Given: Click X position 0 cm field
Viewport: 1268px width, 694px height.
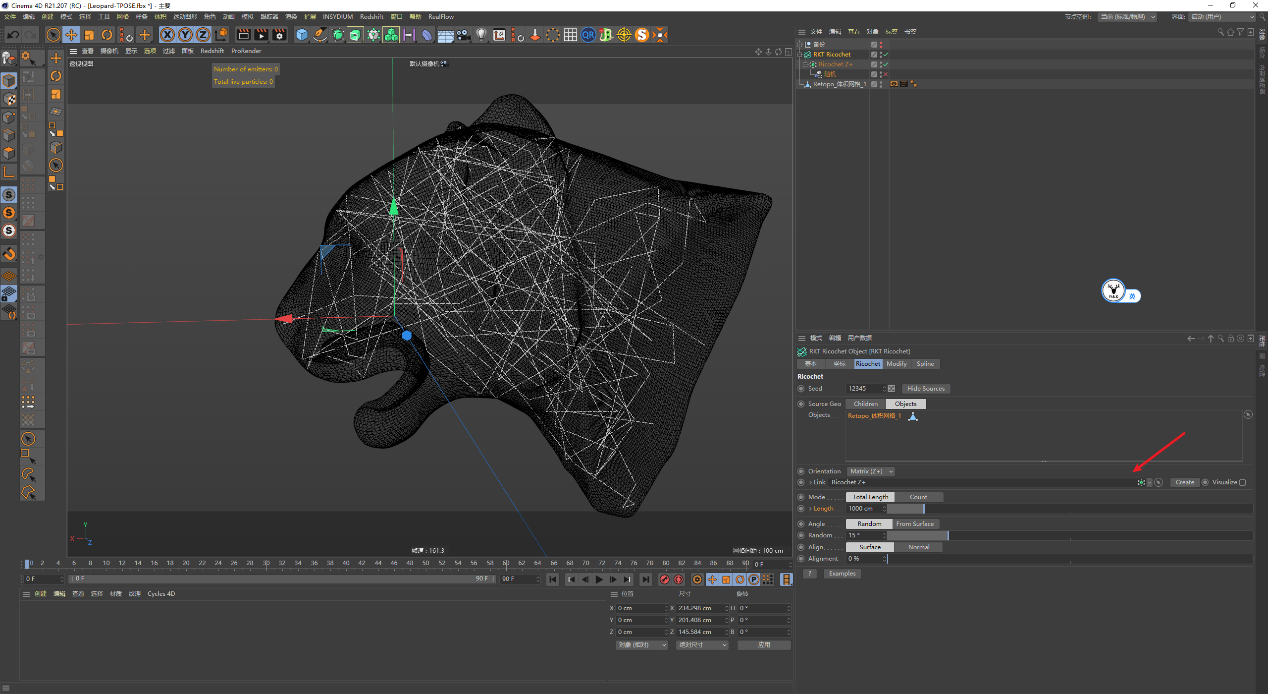Looking at the screenshot, I should click(642, 608).
